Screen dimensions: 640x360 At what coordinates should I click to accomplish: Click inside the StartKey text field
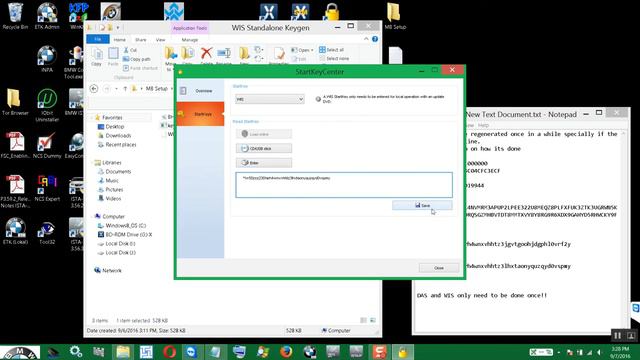[344, 185]
